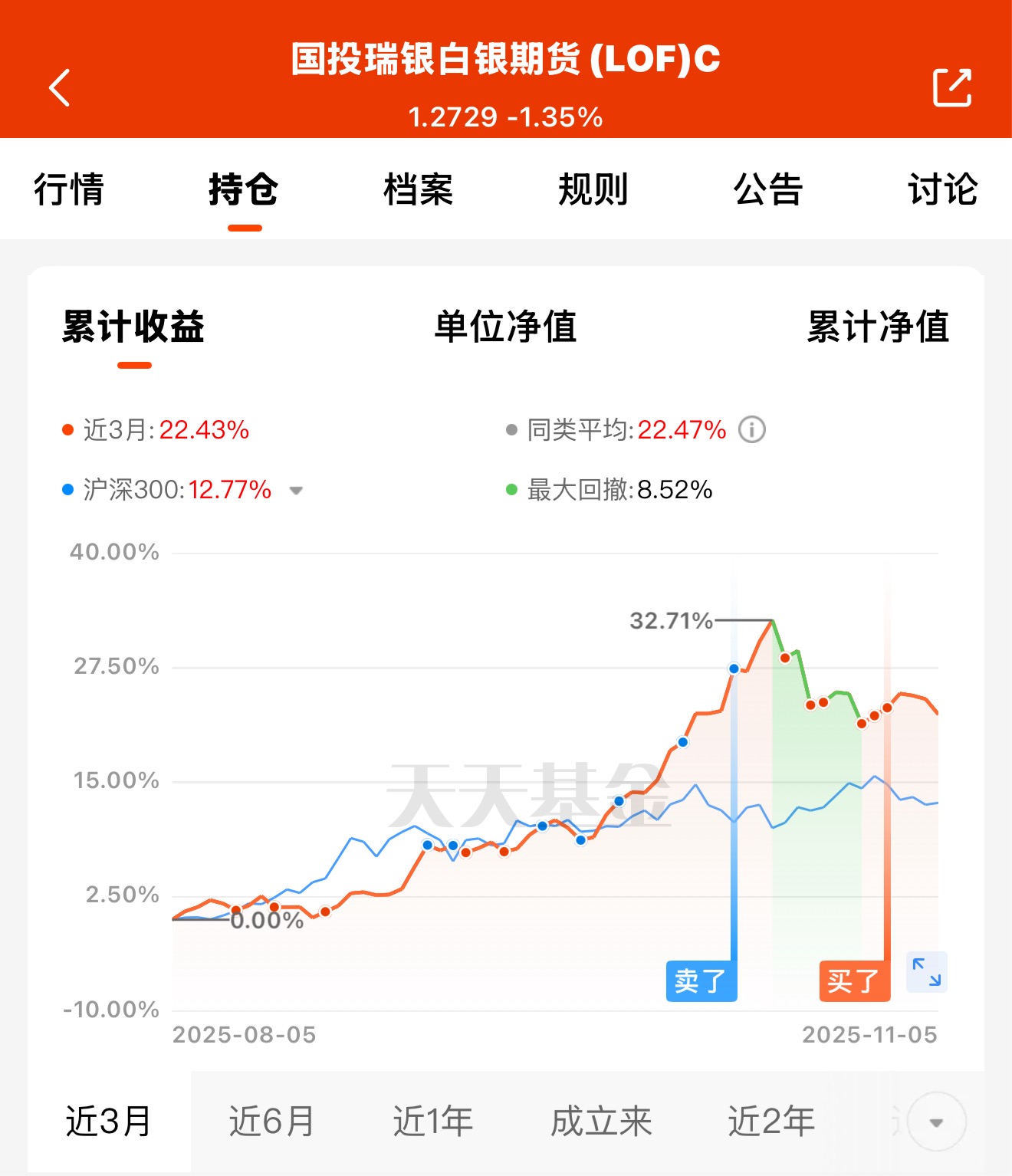This screenshot has width=1012, height=1176.
Task: Open the 沪深300 benchmark dropdown
Action: [x=296, y=491]
